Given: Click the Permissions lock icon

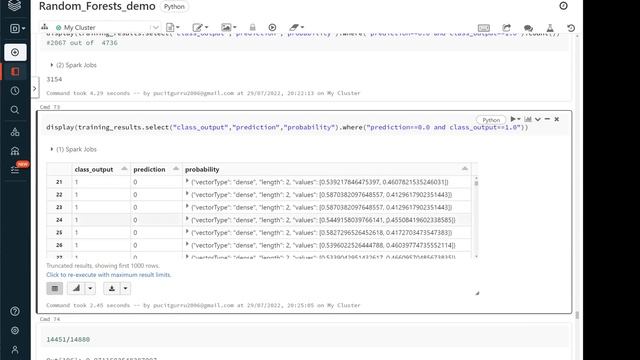Looking at the screenshot, I should [252, 27].
